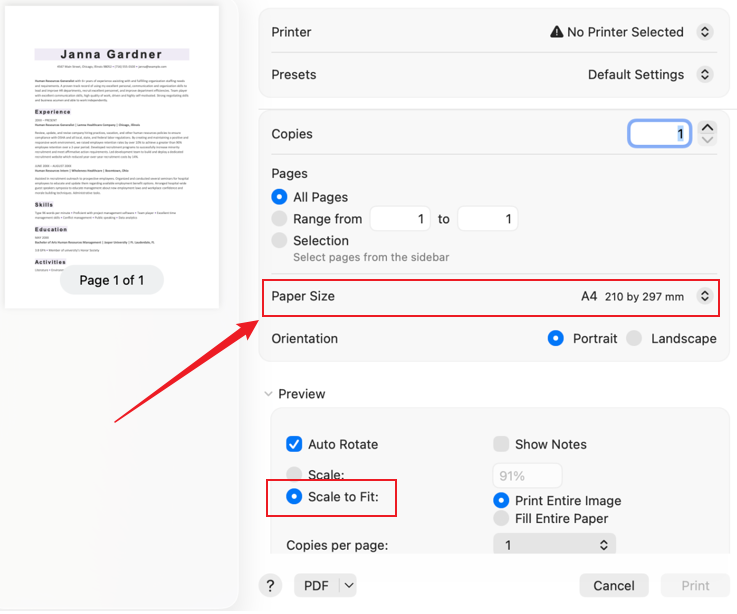Screen dimensions: 737x614
Task: Choose Landscape orientation
Action: 634,338
